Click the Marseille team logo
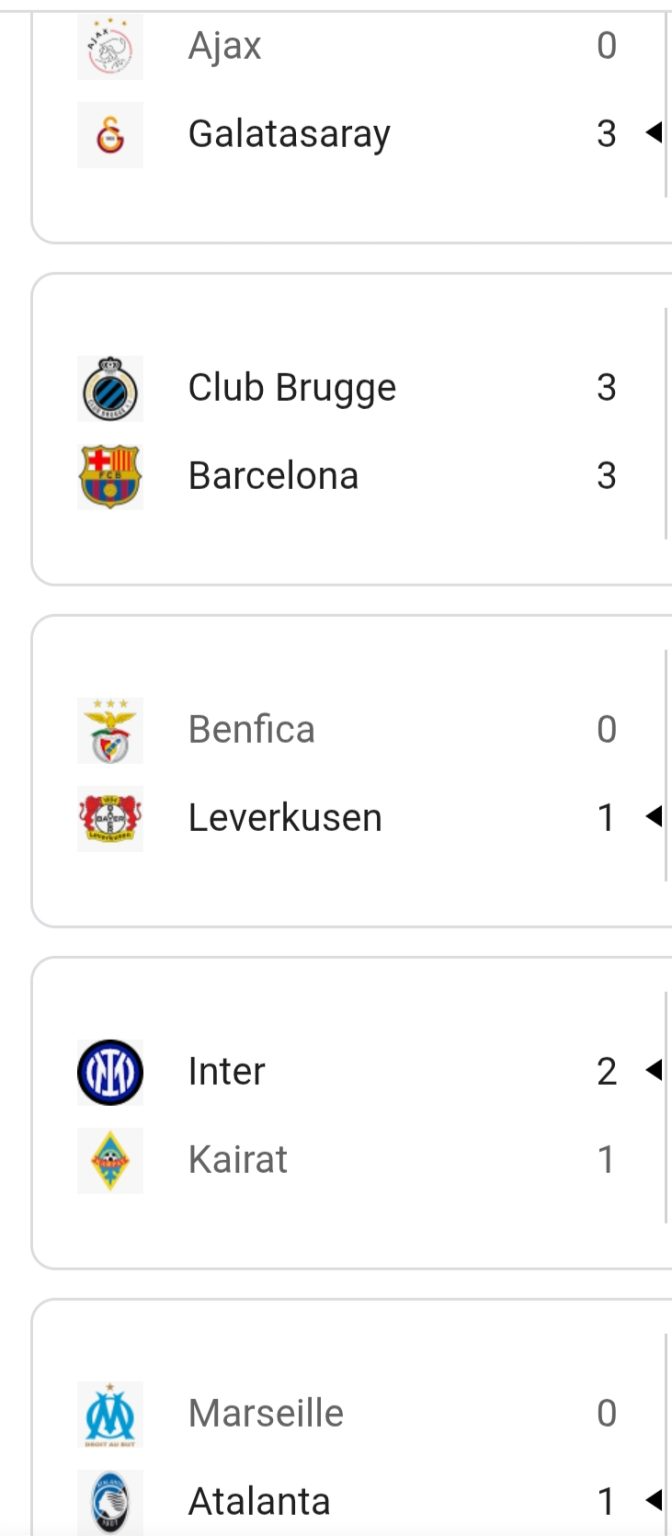672x1536 pixels. pos(110,1414)
